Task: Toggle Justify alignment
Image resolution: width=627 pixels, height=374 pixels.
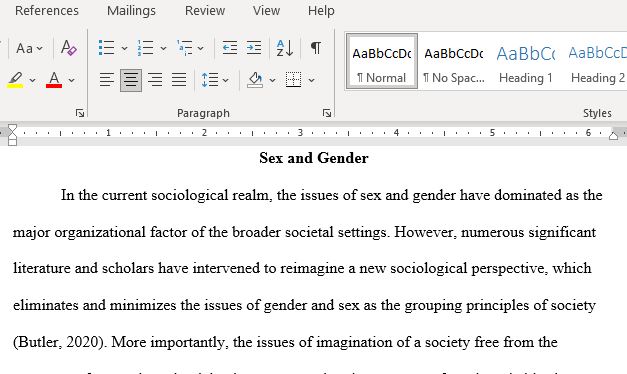Action: coord(179,80)
